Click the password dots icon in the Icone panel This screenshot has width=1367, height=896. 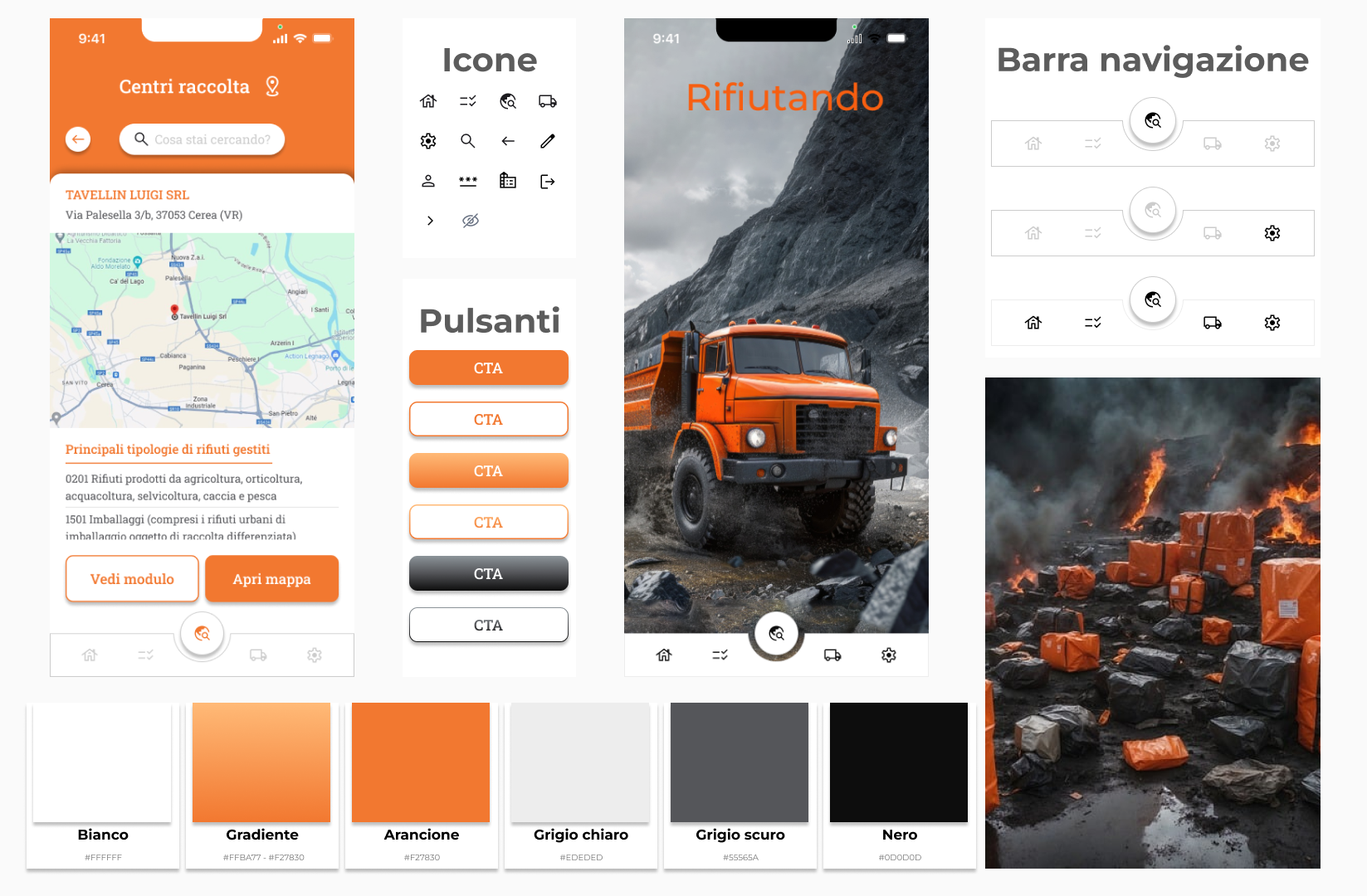click(x=468, y=181)
